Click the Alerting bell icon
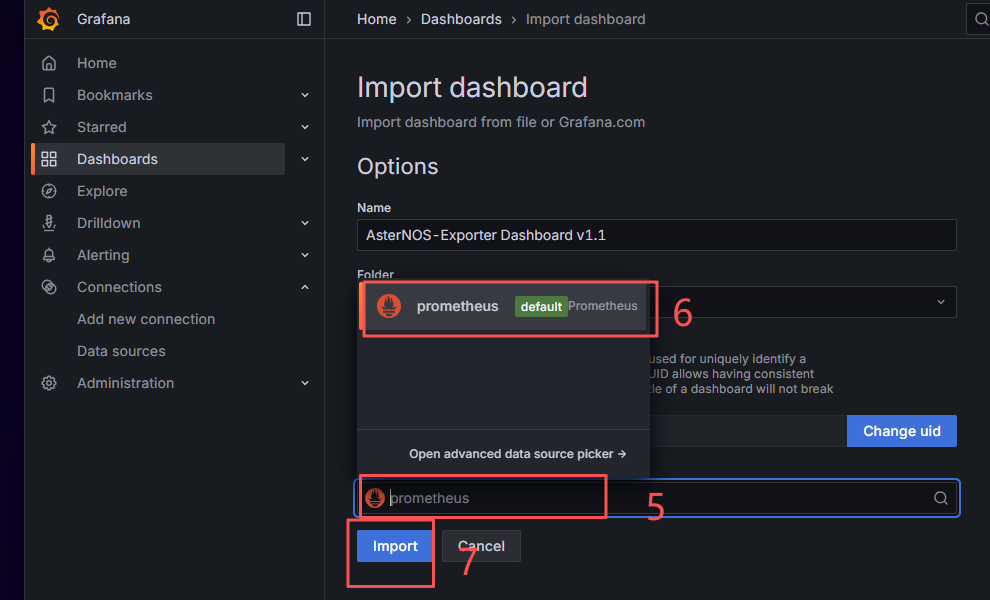The width and height of the screenshot is (990, 600). pyautogui.click(x=49, y=255)
